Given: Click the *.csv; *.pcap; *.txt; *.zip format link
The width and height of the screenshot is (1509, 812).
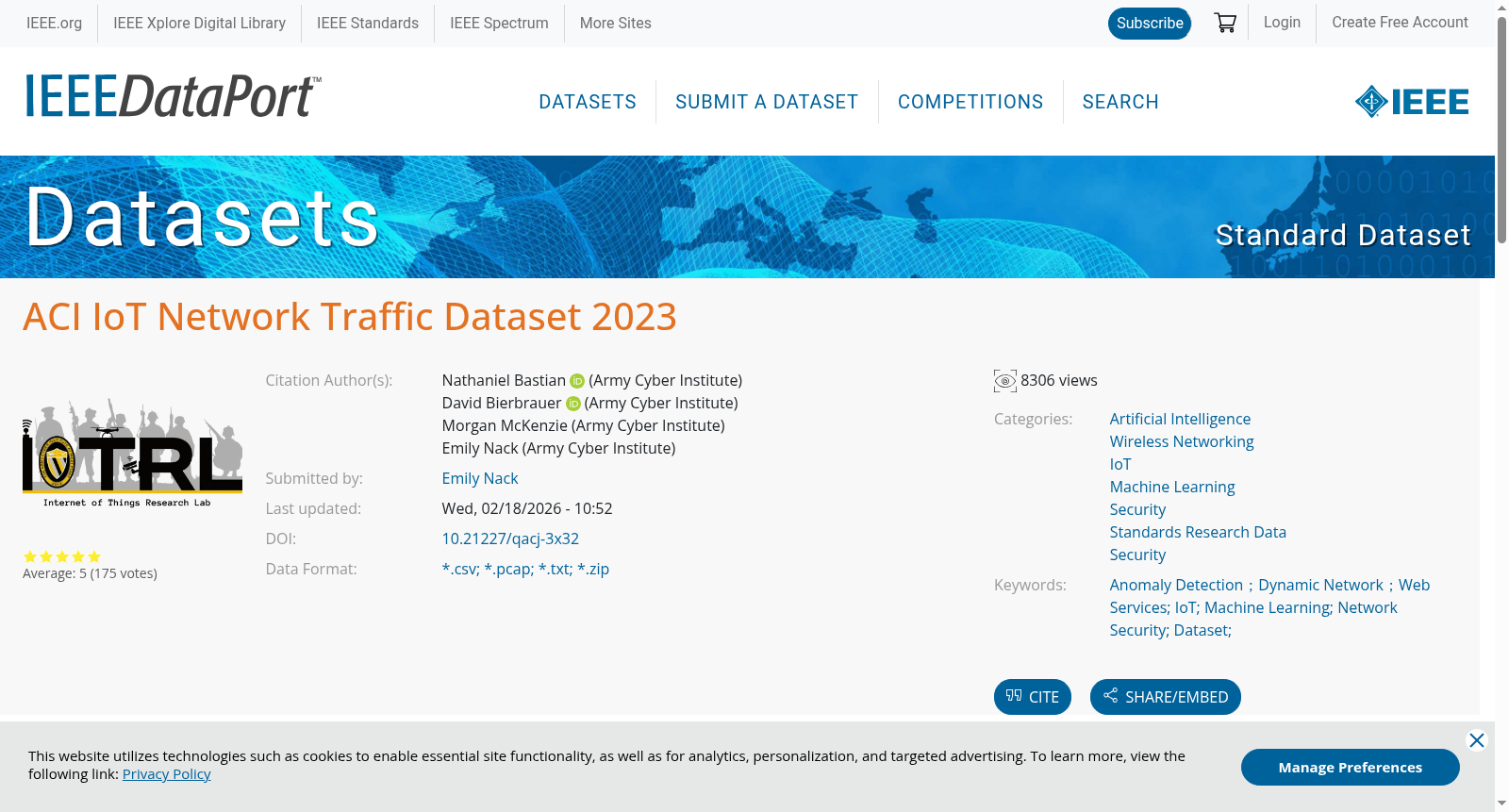Looking at the screenshot, I should coord(525,570).
